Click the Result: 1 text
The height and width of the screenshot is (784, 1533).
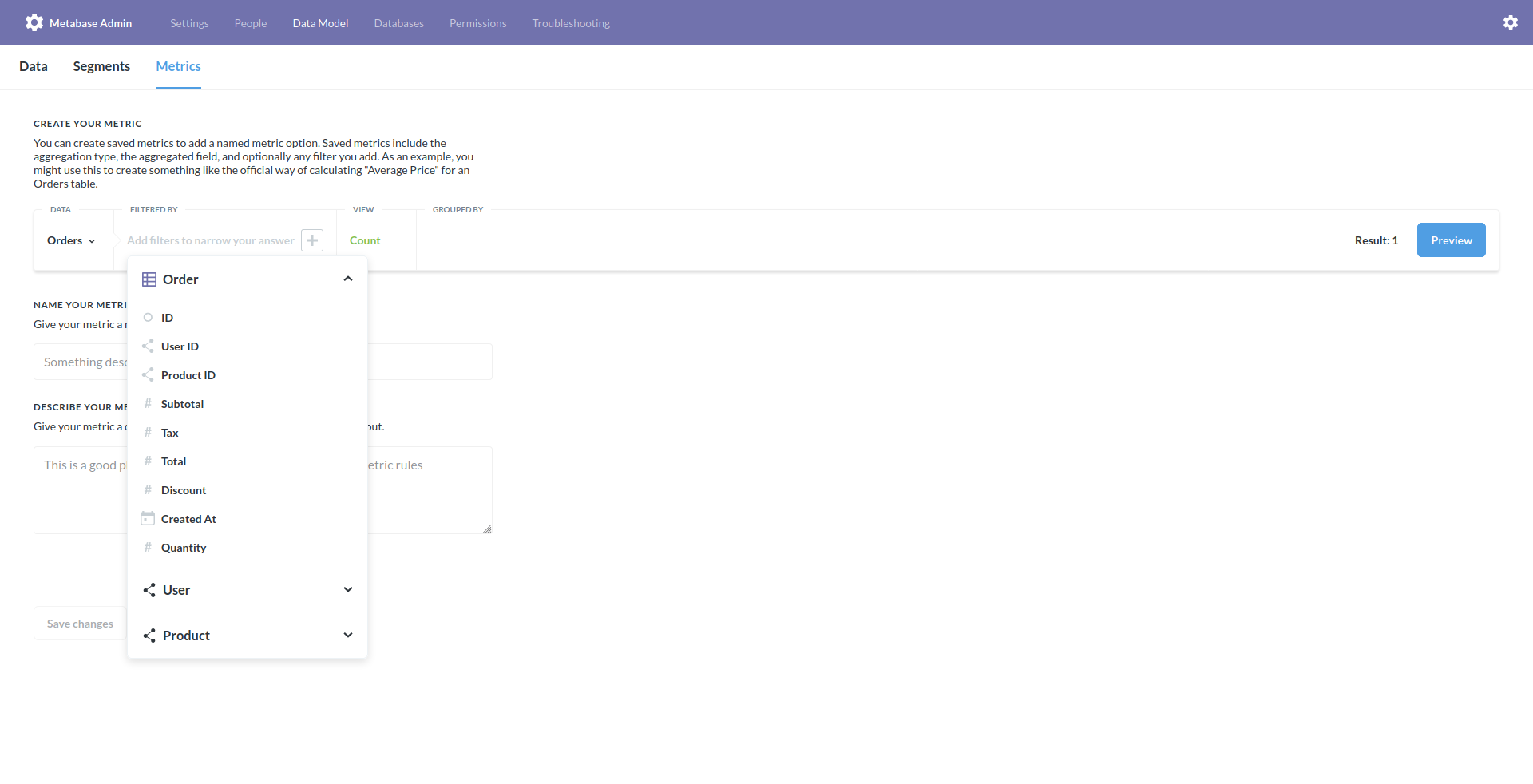click(1377, 240)
